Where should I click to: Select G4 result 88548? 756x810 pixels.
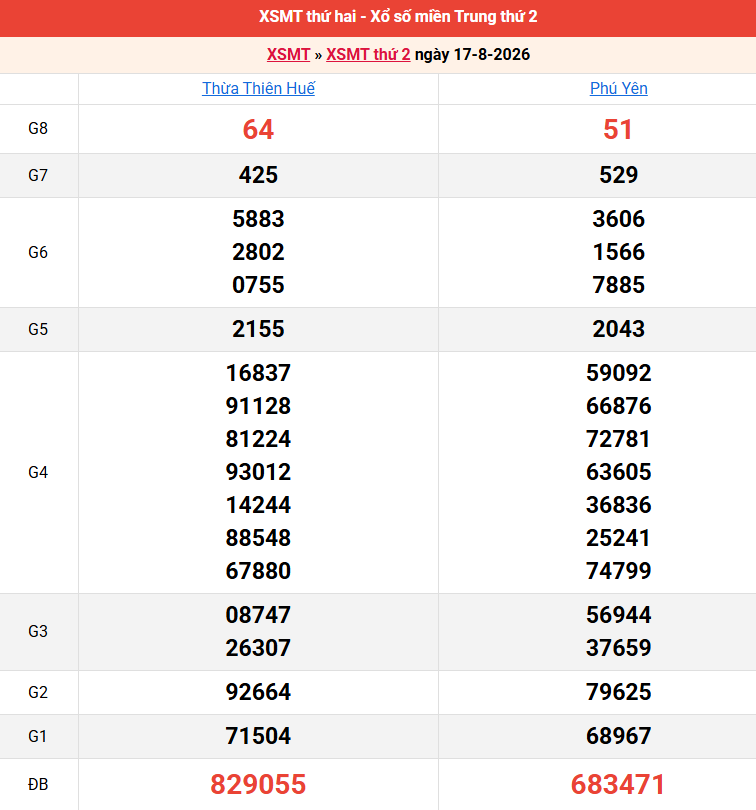point(258,538)
